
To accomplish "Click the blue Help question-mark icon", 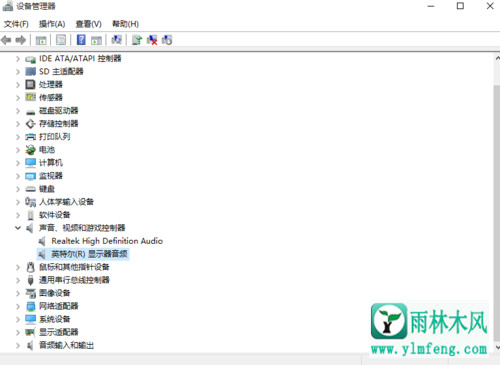I will (81, 40).
